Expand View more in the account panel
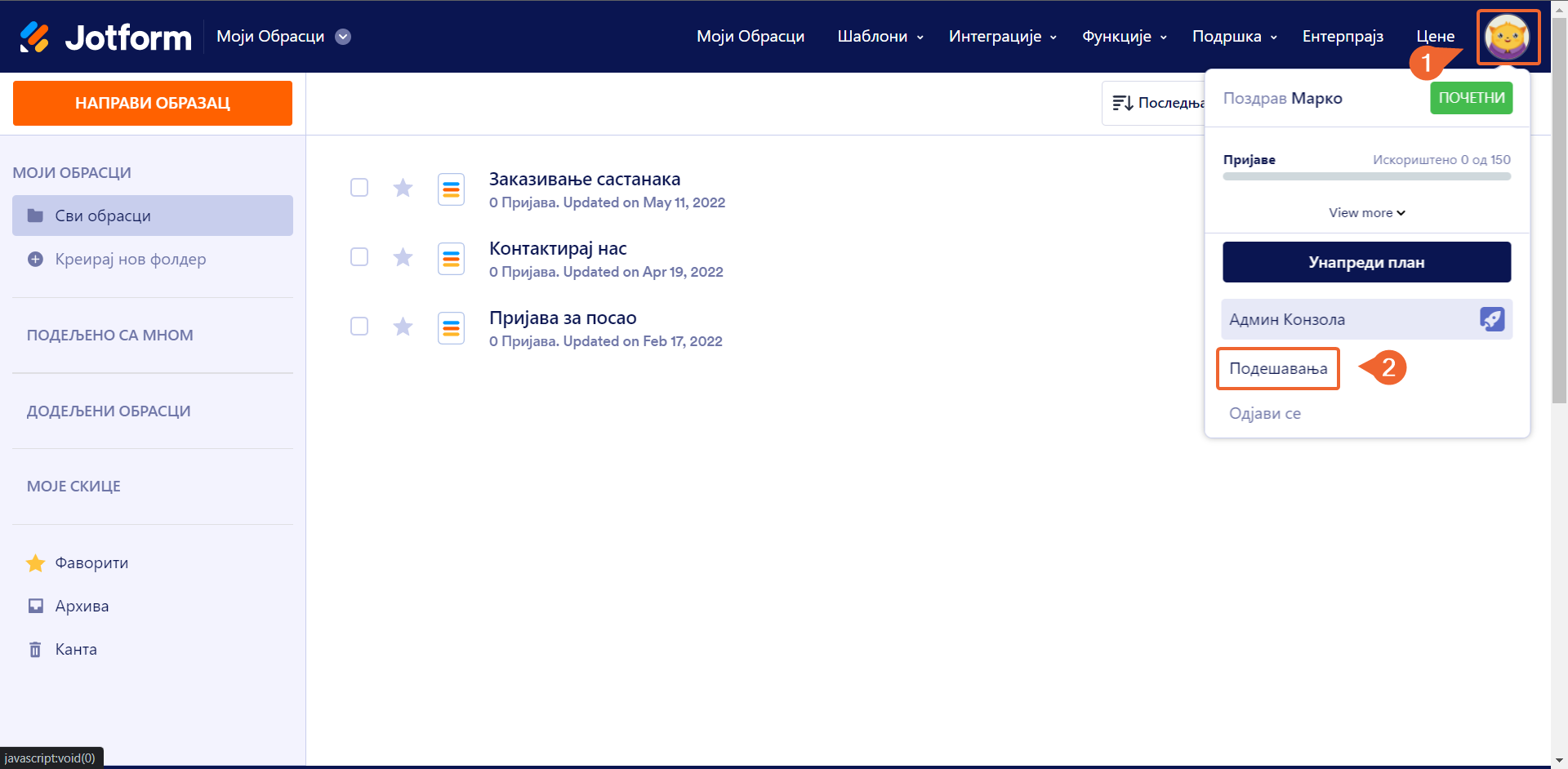 click(x=1367, y=213)
